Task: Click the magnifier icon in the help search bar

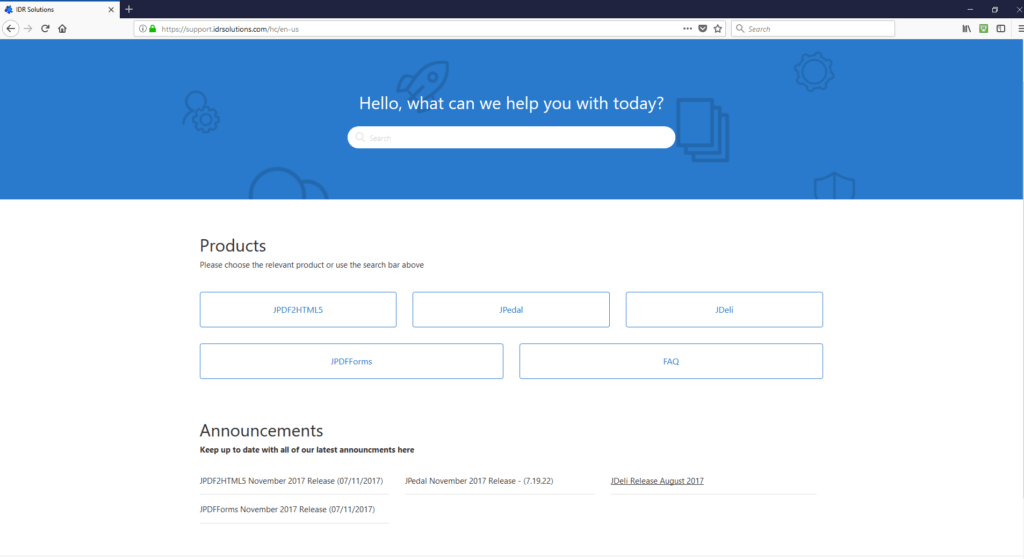Action: (x=360, y=138)
